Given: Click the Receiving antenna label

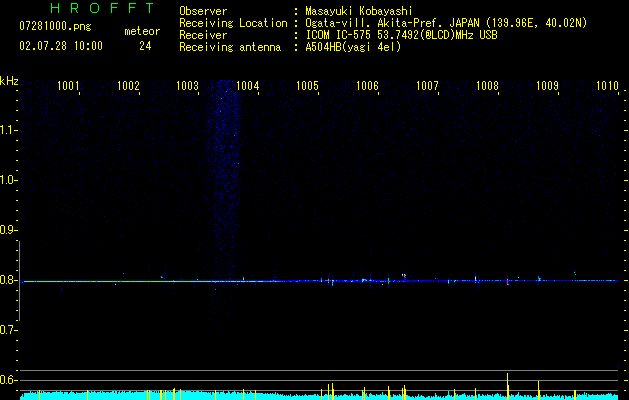Looking at the screenshot, I should click(x=230, y=47).
